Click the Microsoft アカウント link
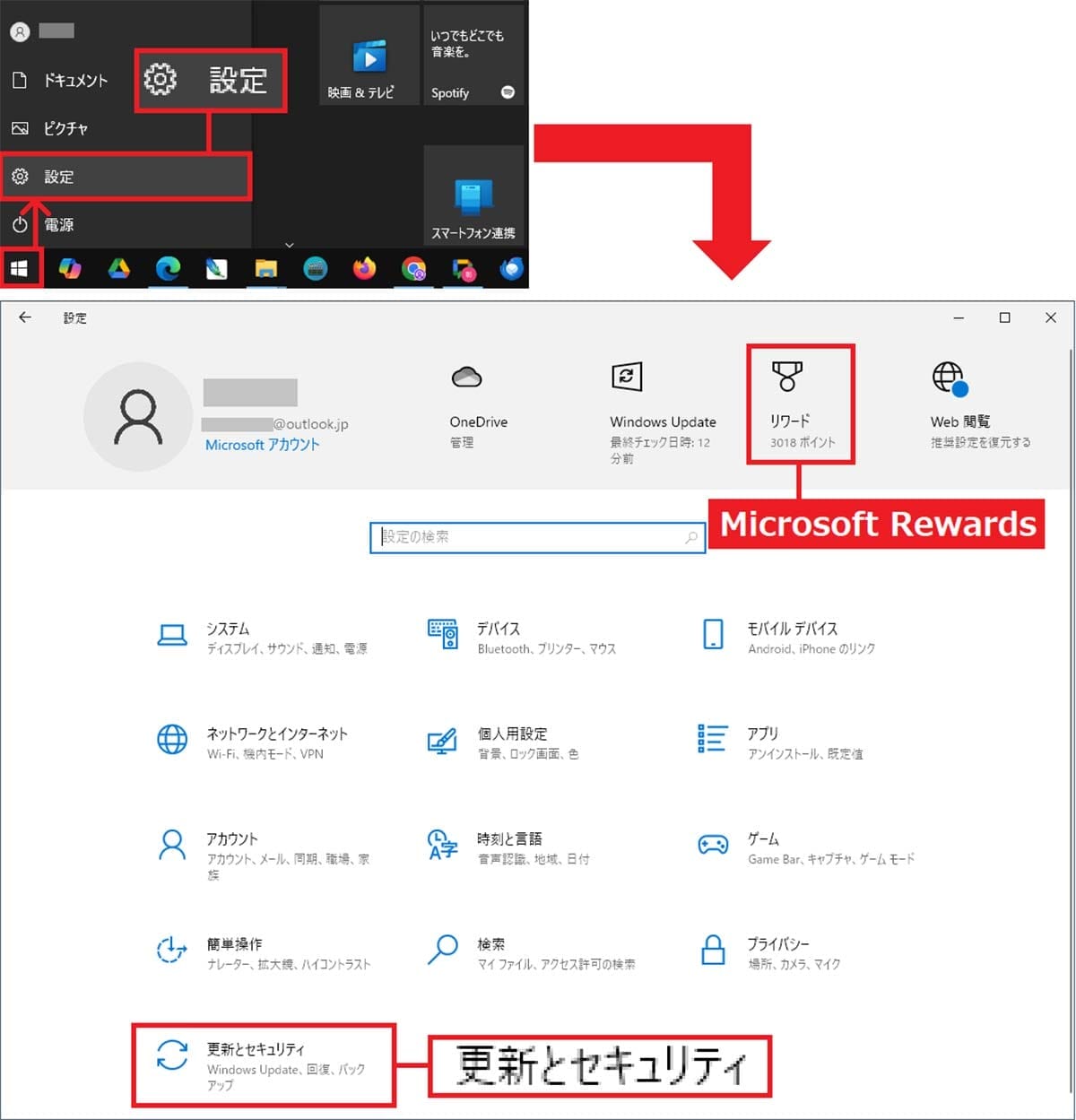The image size is (1076, 1120). tap(262, 445)
